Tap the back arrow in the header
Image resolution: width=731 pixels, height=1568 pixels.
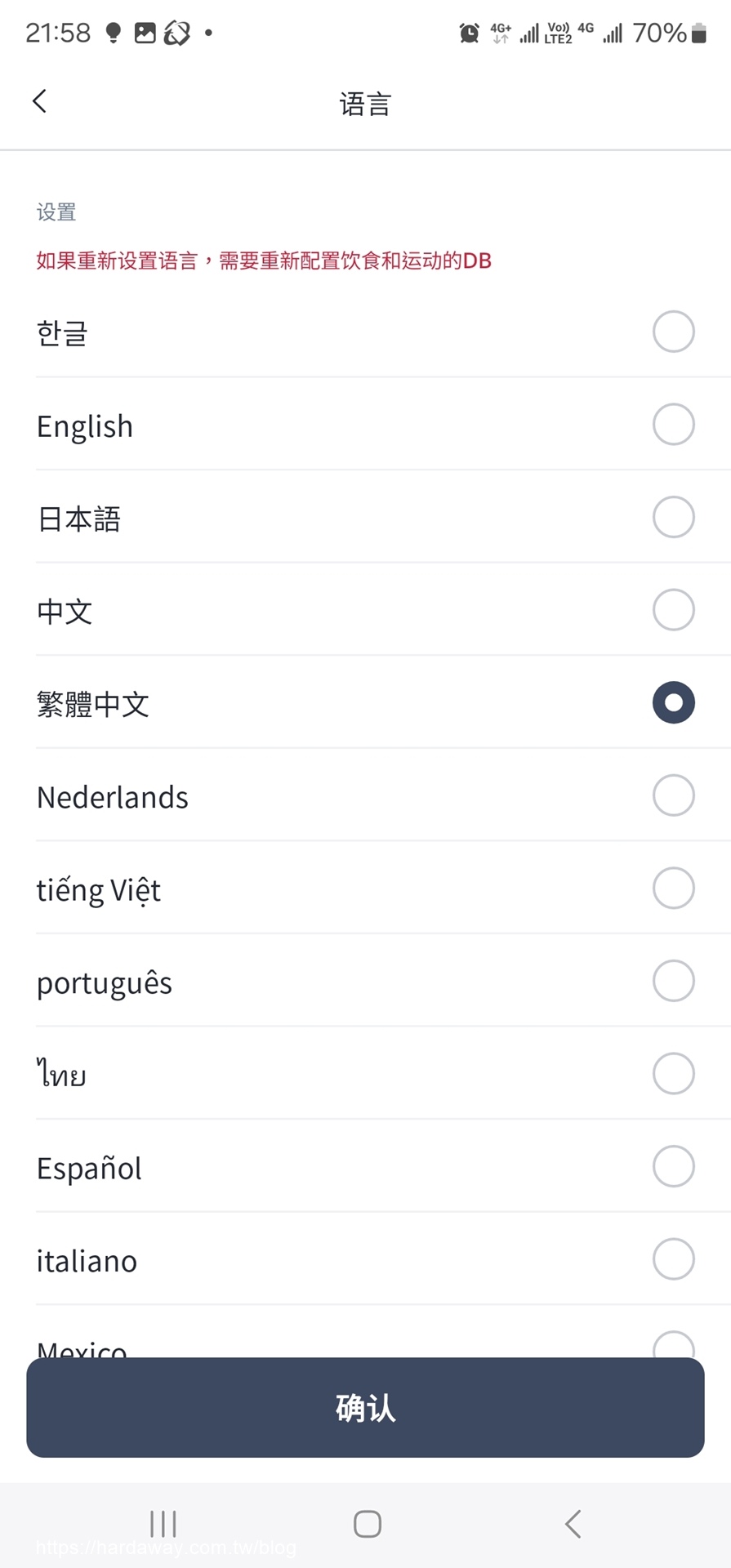tap(39, 101)
